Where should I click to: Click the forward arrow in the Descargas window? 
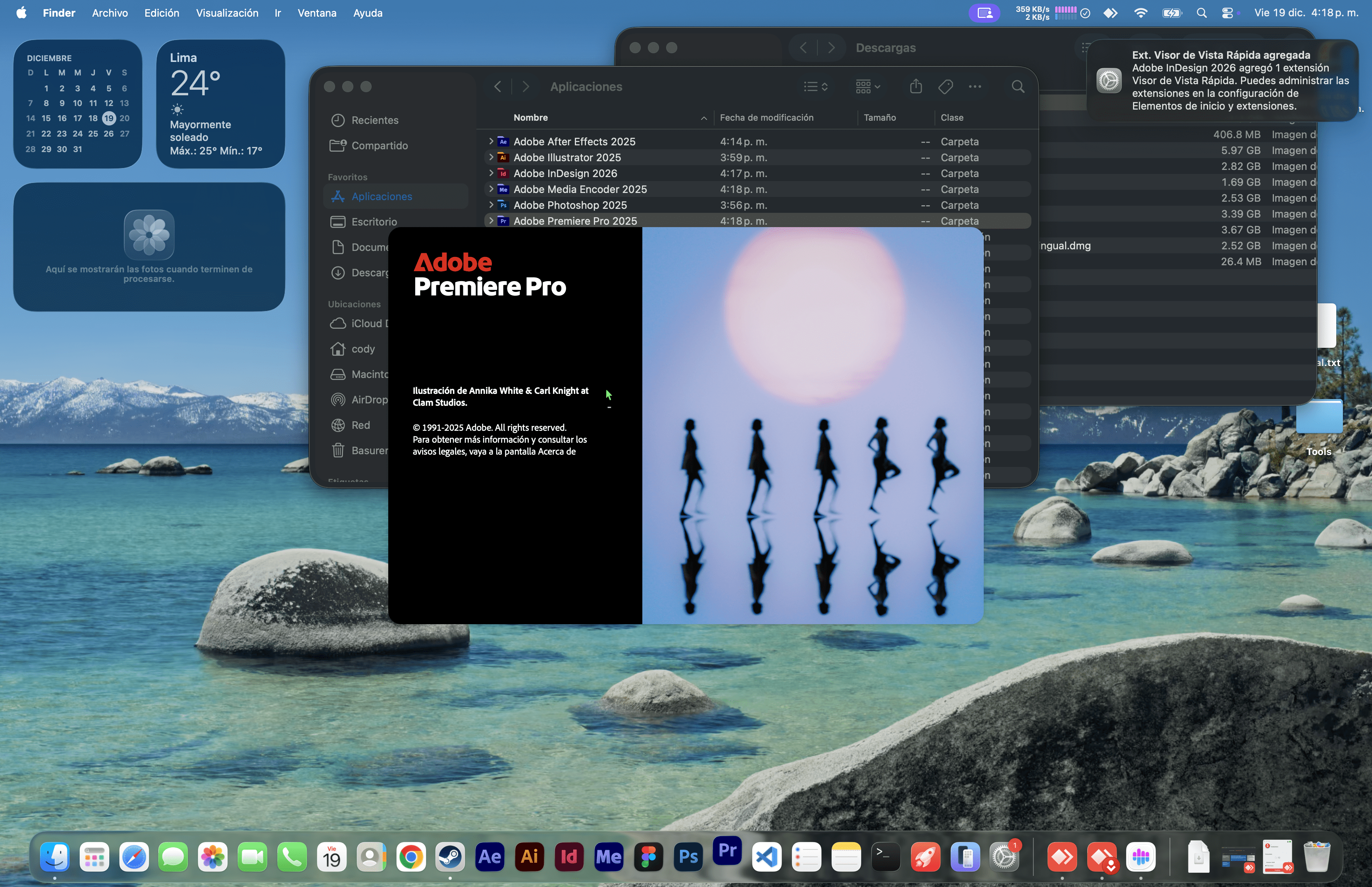point(831,48)
